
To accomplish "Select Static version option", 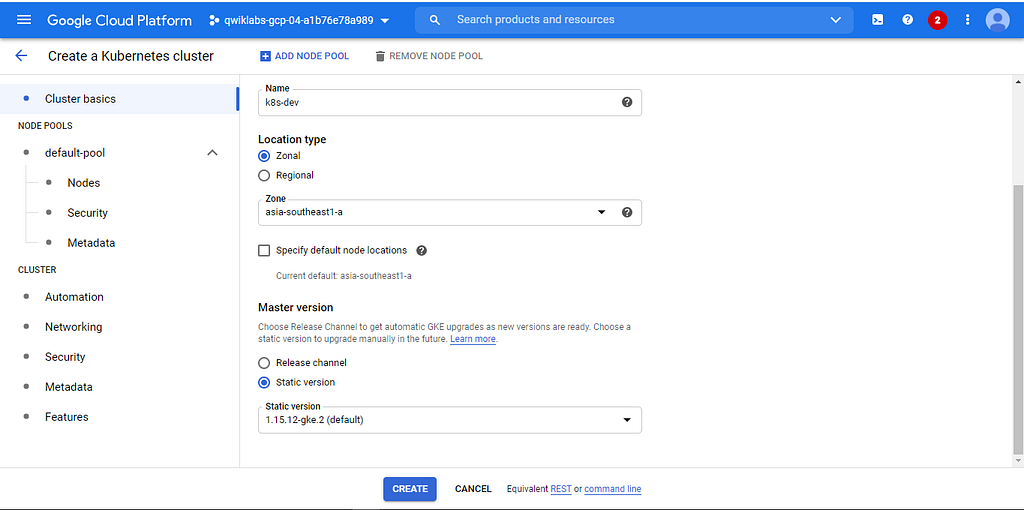I will 264,382.
